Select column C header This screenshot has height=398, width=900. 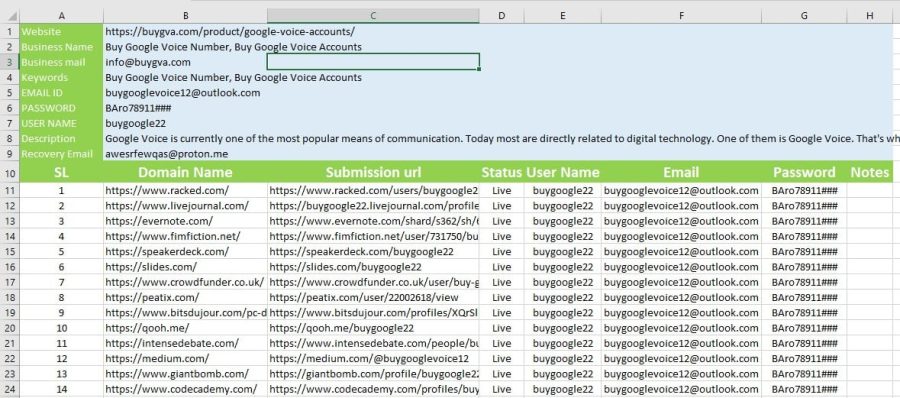click(373, 16)
